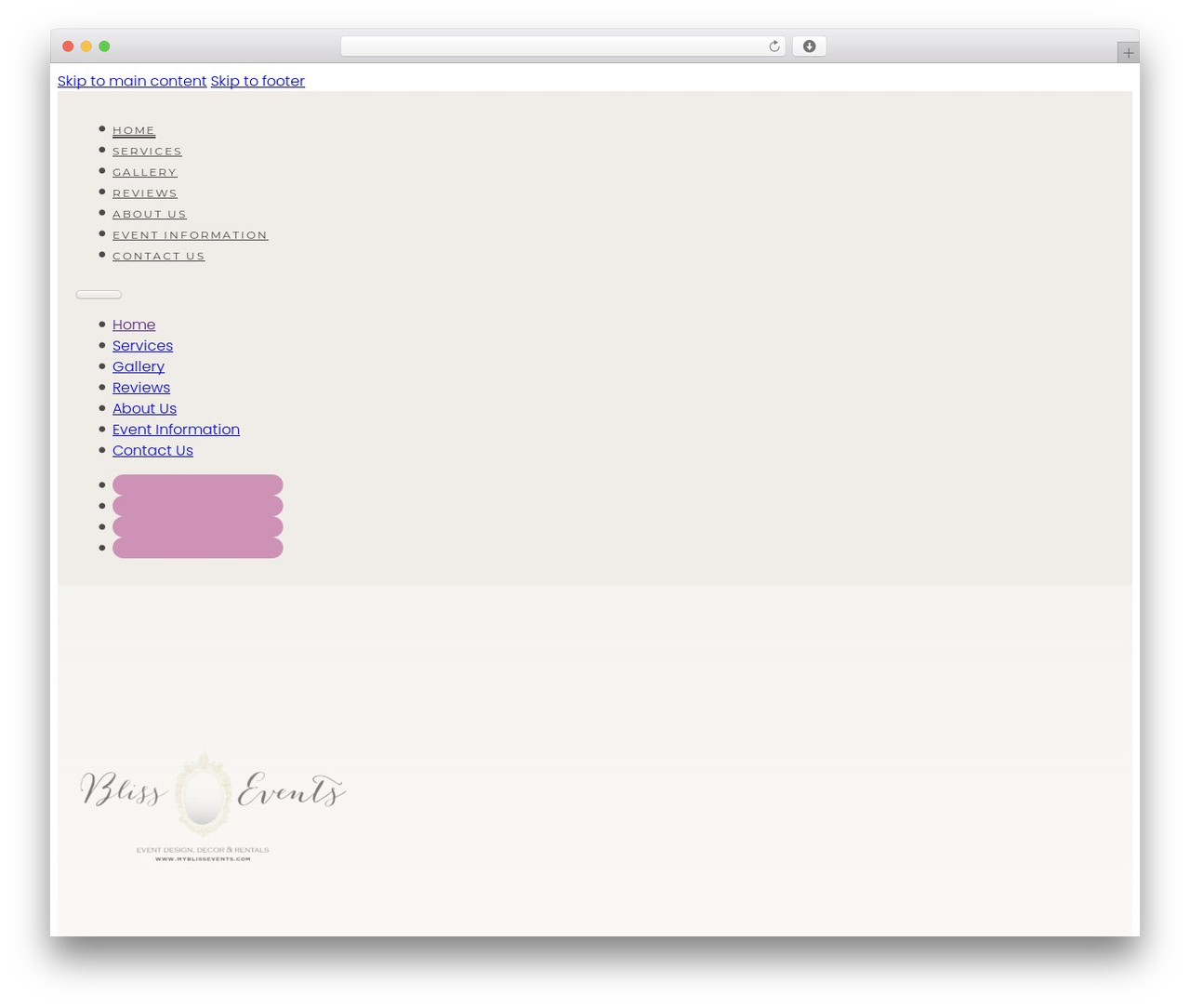Image resolution: width=1190 pixels, height=1008 pixels.
Task: Open uppercase SERVICES menu item
Action: 147,152
